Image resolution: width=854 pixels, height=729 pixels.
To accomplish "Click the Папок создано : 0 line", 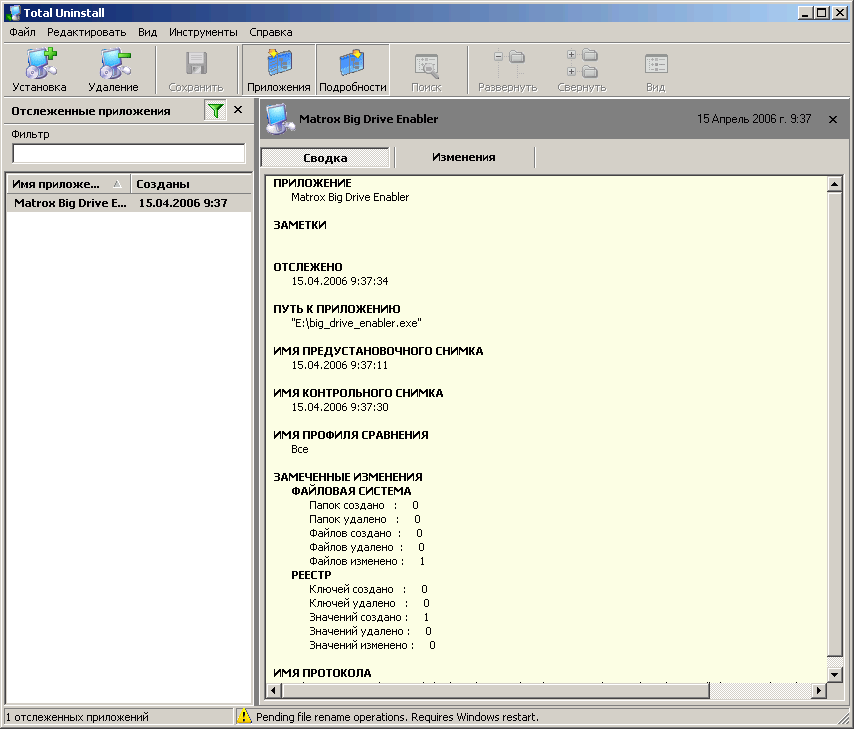I will click(x=364, y=505).
